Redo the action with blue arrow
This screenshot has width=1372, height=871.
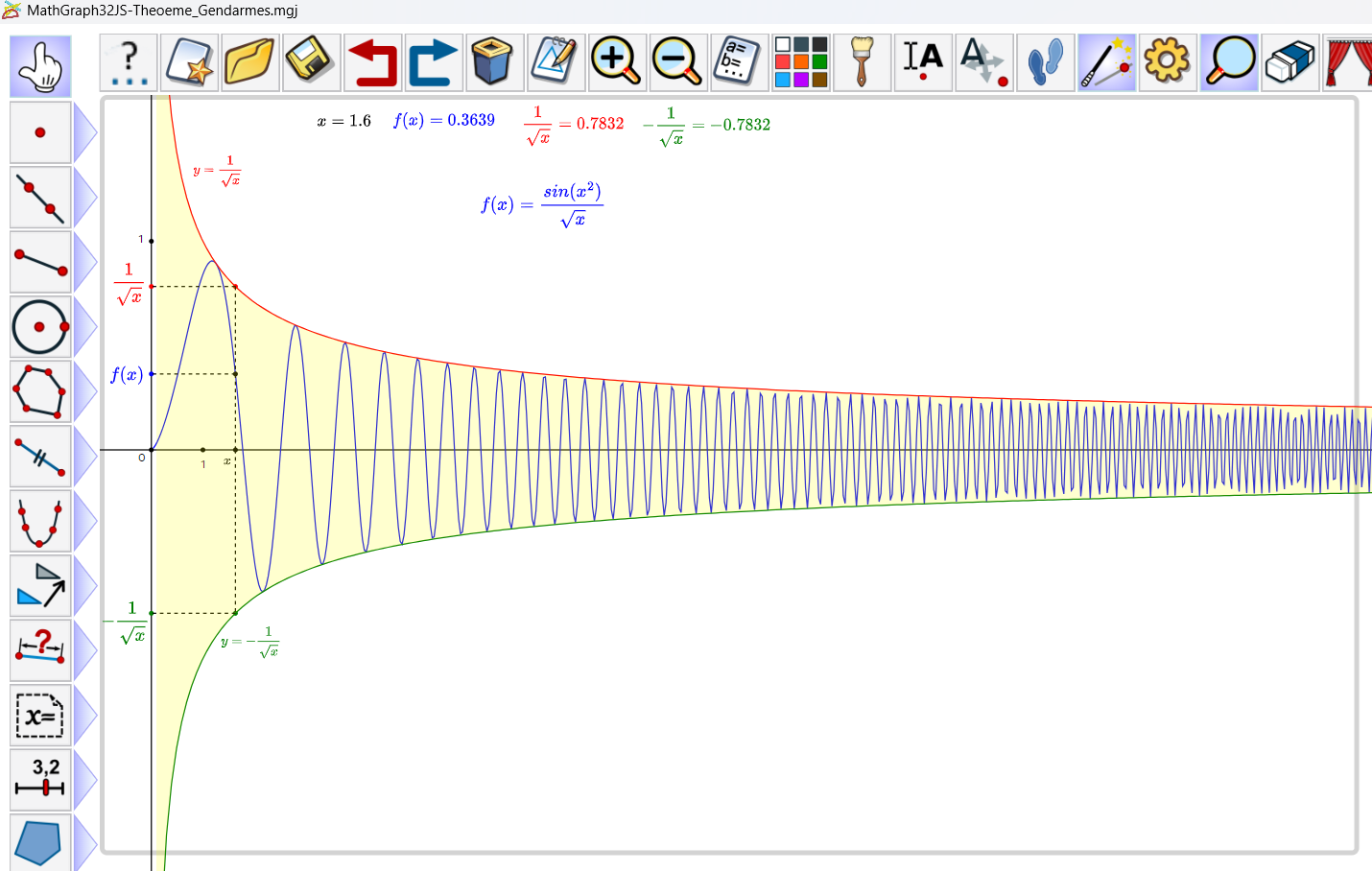click(x=434, y=63)
